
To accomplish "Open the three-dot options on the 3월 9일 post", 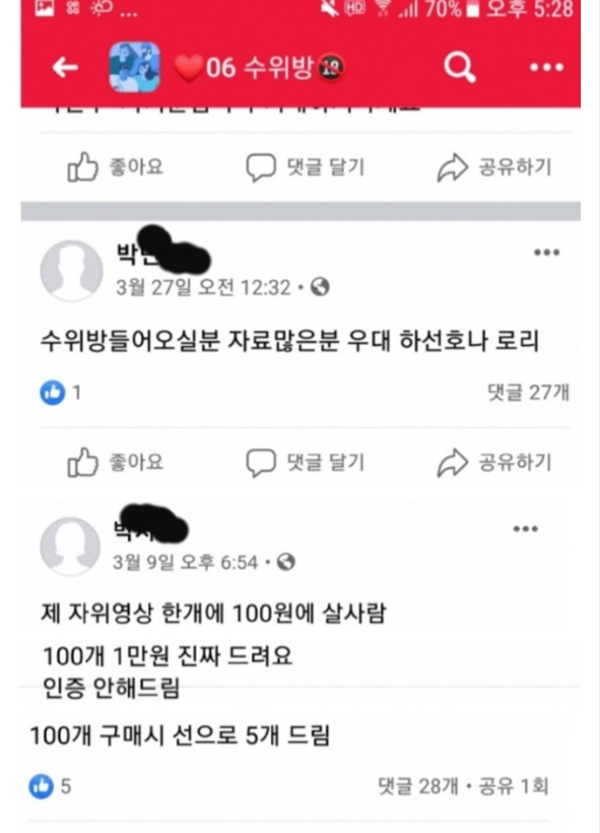I will [526, 529].
